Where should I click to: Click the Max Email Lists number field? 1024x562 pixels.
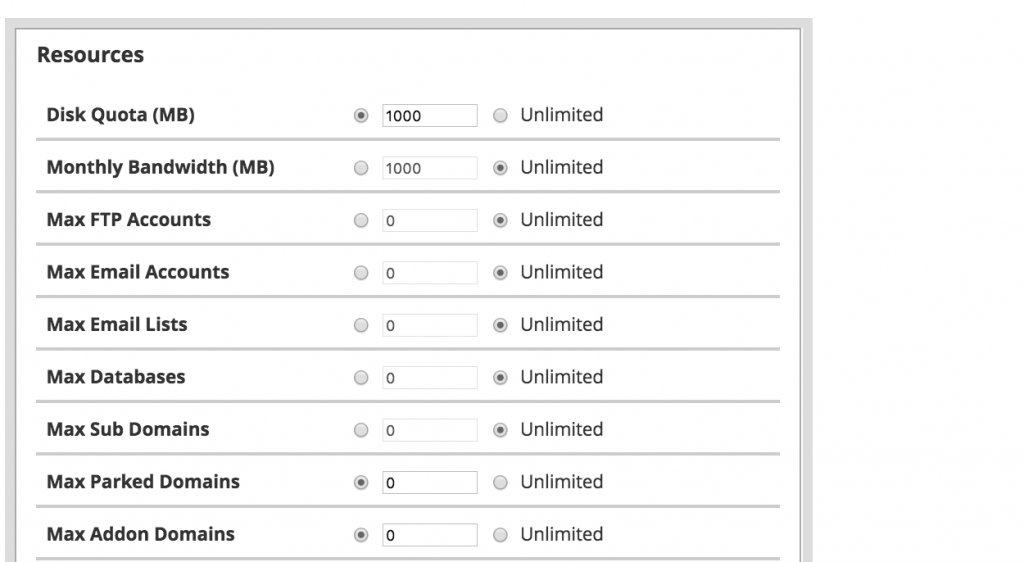coord(429,325)
